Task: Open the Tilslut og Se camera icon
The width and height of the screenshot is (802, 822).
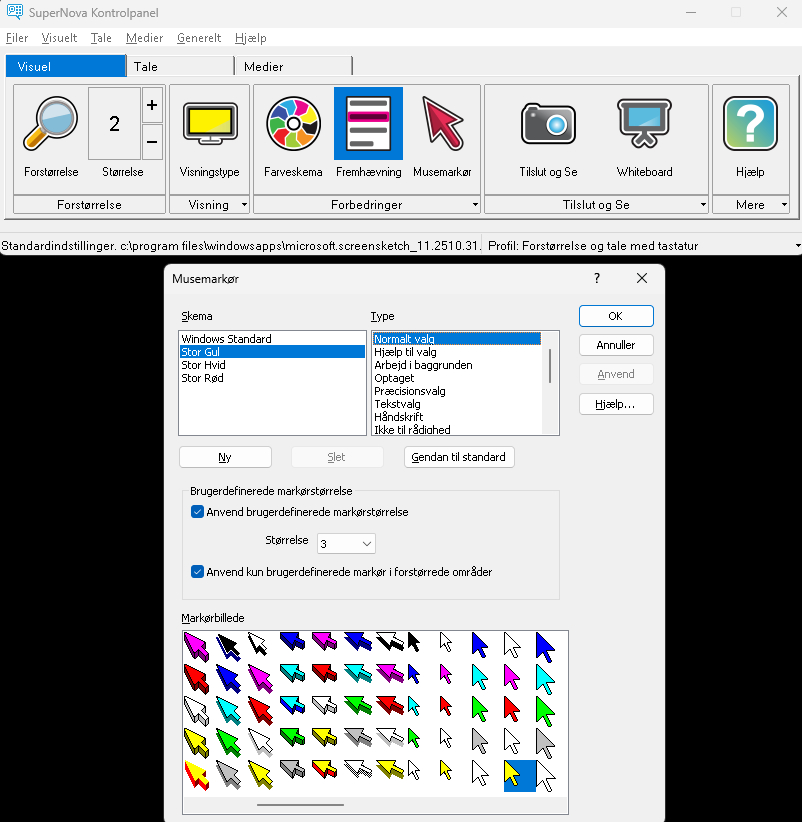Action: [x=548, y=124]
